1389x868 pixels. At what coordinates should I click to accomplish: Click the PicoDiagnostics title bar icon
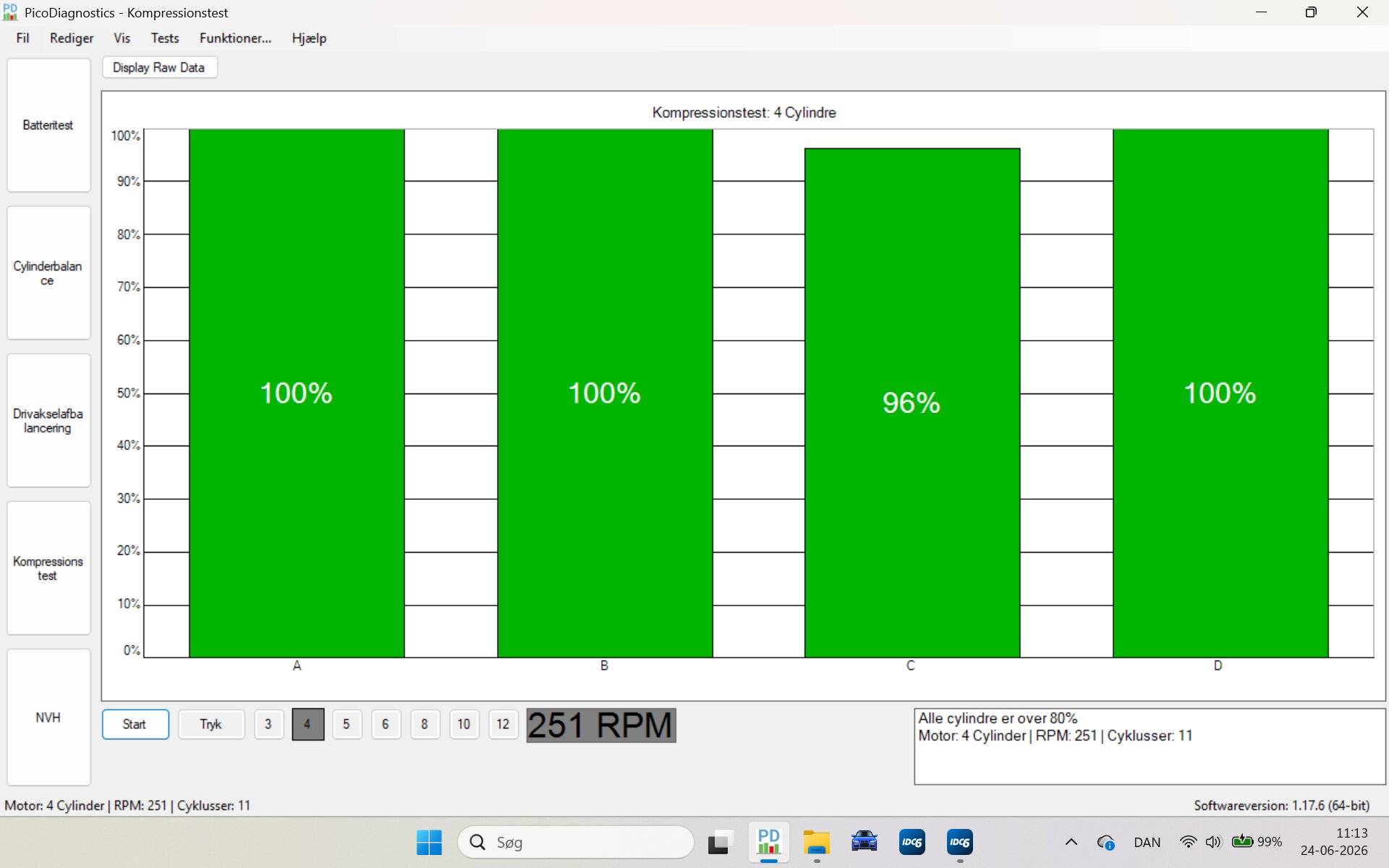tap(10, 12)
